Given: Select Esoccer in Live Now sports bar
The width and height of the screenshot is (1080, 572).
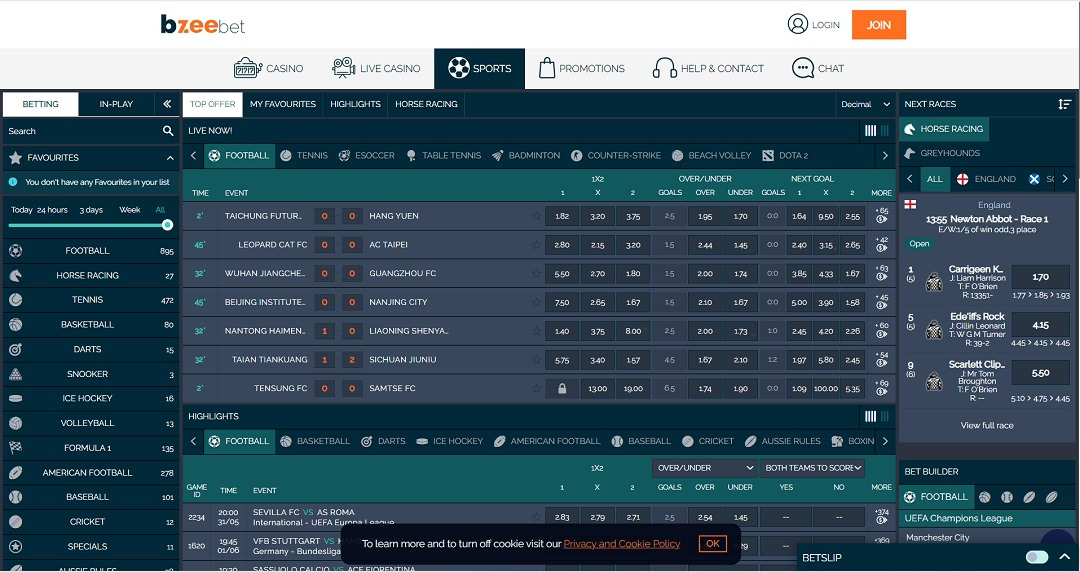Looking at the screenshot, I should (x=366, y=156).
